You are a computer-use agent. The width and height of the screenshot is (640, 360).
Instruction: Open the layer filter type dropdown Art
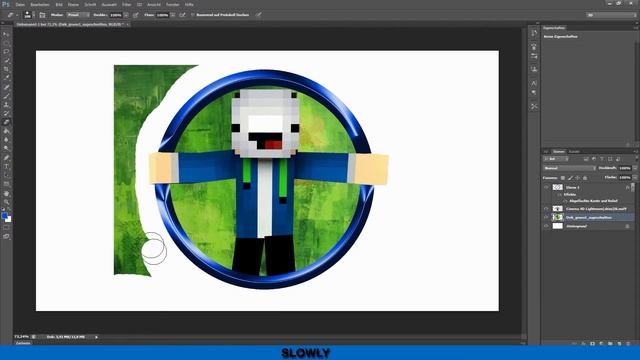click(x=556, y=159)
